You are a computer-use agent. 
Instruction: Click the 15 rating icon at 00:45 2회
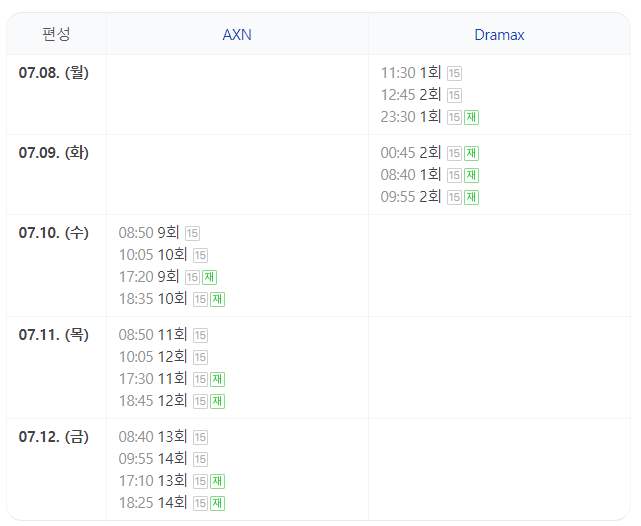click(x=454, y=154)
